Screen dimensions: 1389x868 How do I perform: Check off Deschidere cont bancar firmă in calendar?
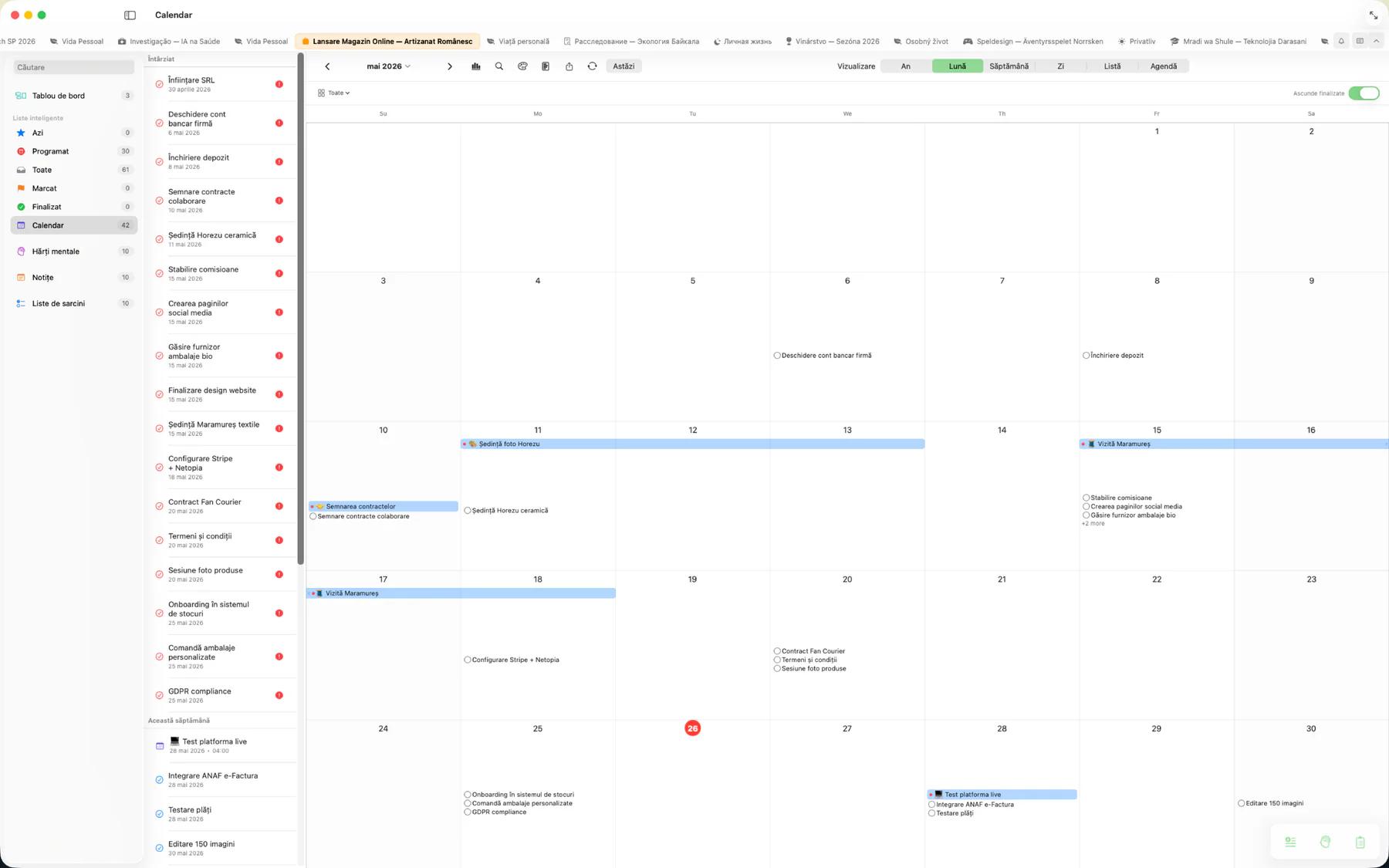[777, 356]
